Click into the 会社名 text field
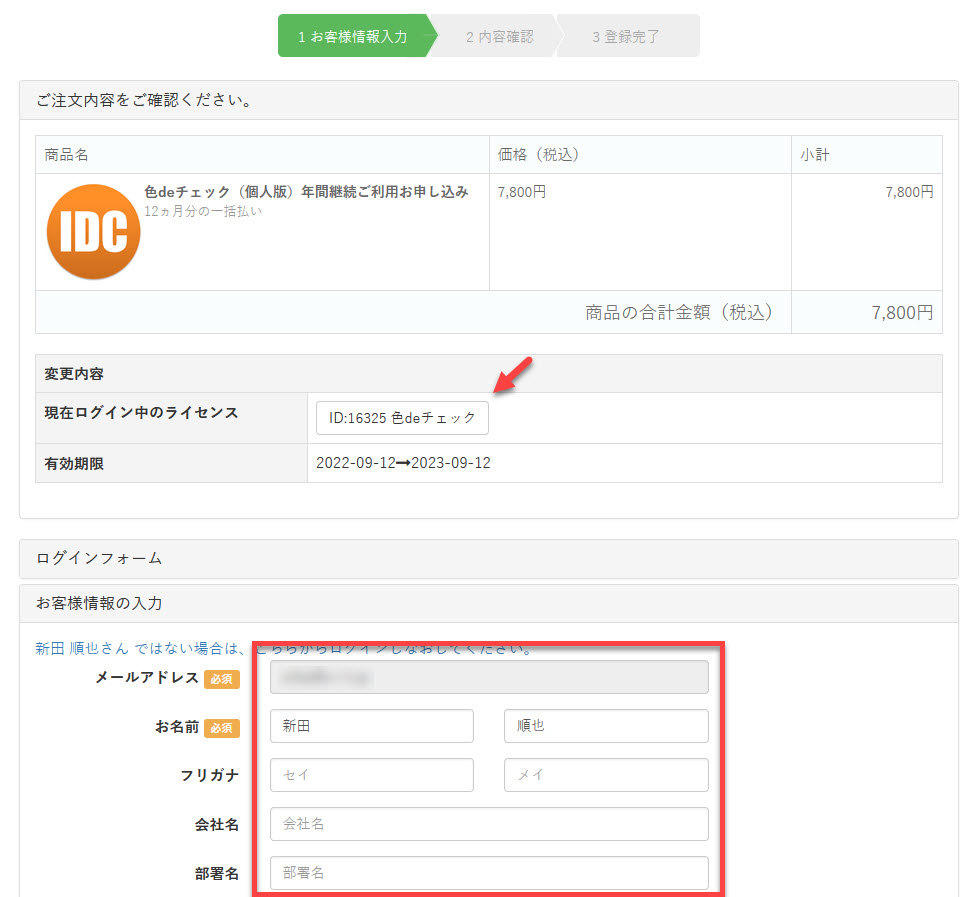970x897 pixels. coord(489,824)
